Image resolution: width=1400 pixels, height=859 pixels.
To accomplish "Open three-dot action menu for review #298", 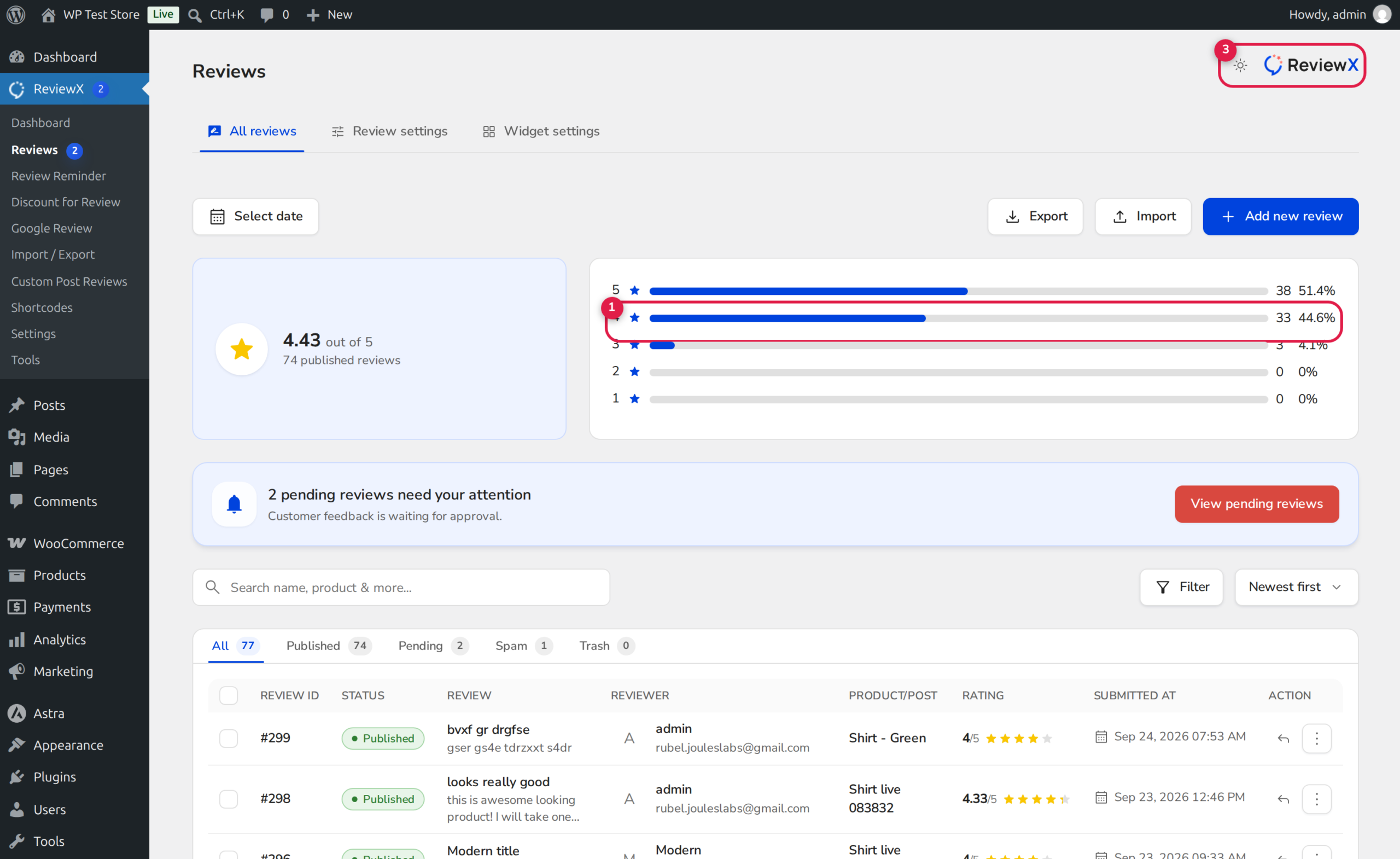I will pos(1316,799).
